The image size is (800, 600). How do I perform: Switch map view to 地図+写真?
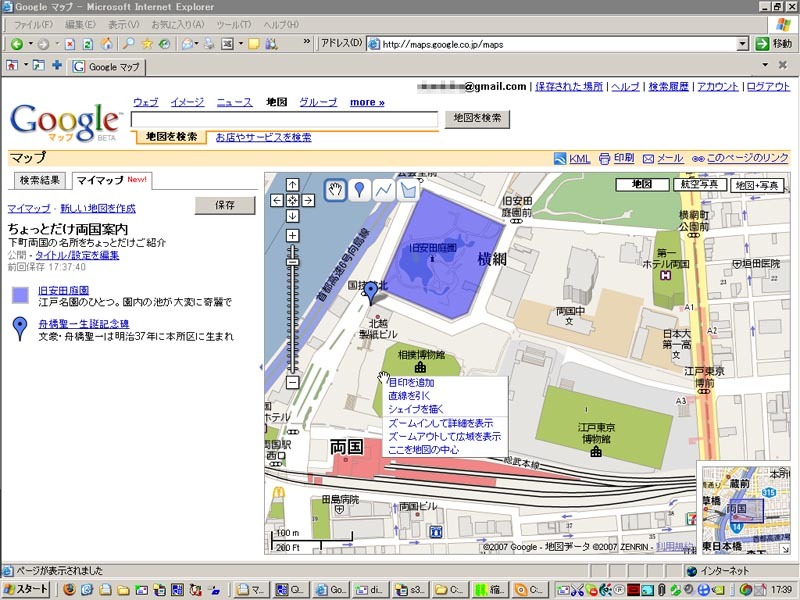(x=757, y=185)
